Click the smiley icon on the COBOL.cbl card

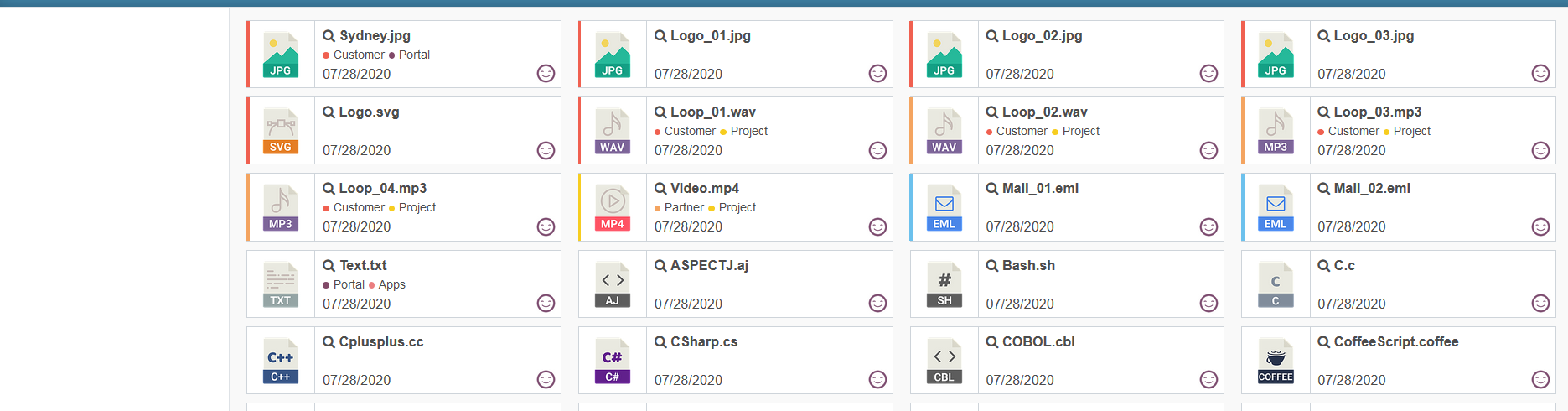tap(1208, 380)
